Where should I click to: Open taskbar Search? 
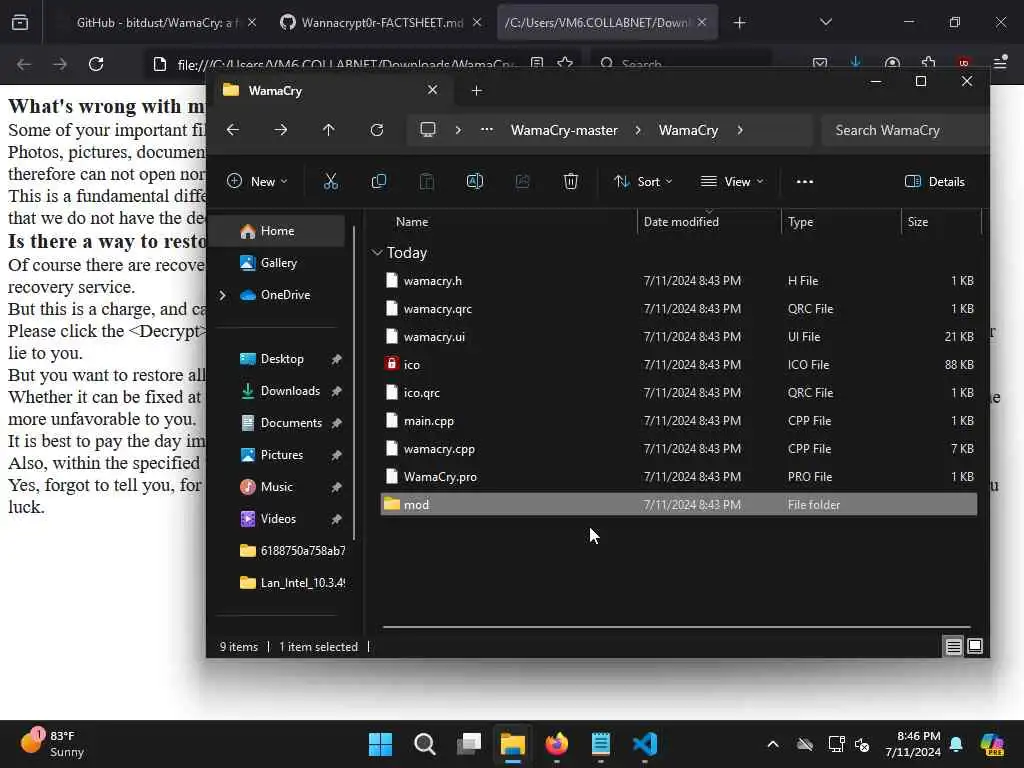pos(424,744)
